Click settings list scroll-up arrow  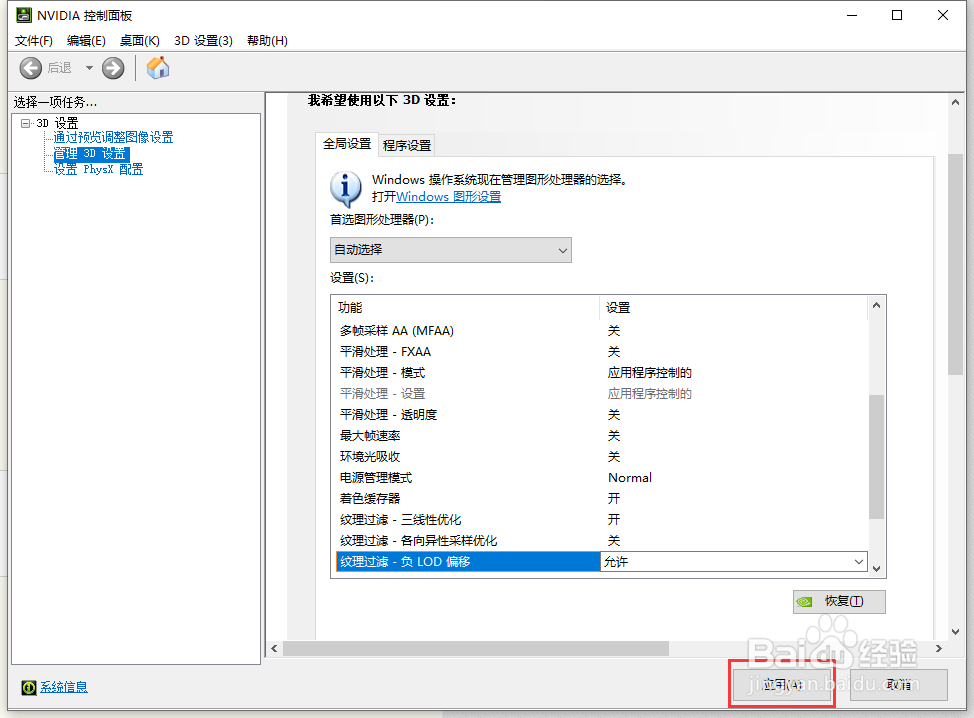(876, 305)
